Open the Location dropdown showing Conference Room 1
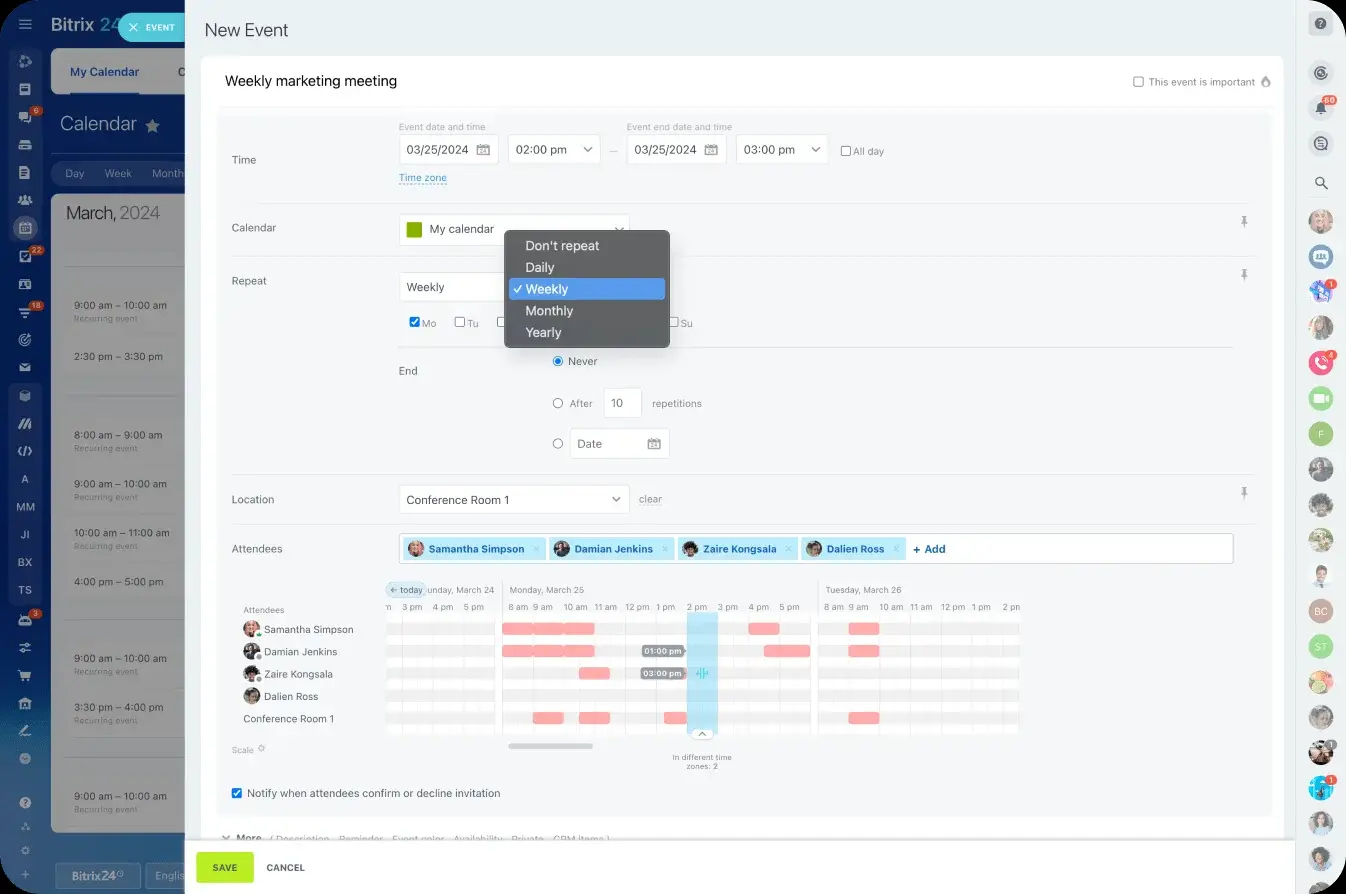The image size is (1346, 894). coord(513,499)
